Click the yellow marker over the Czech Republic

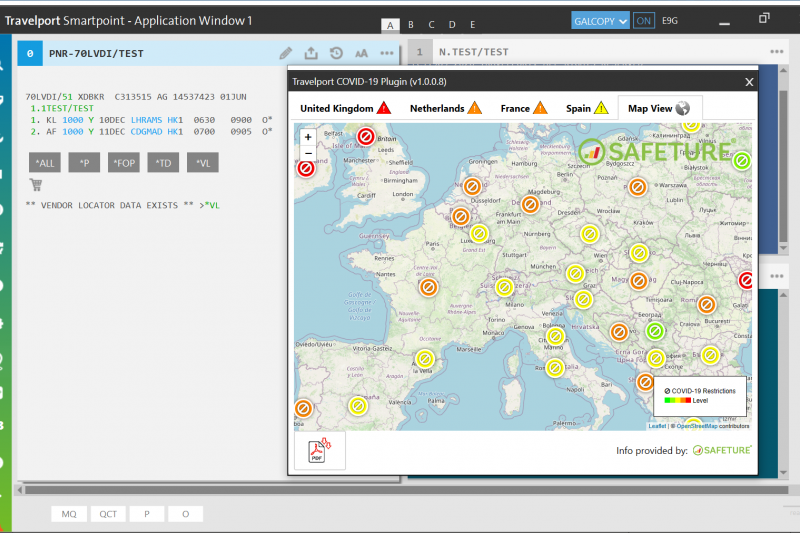[589, 234]
